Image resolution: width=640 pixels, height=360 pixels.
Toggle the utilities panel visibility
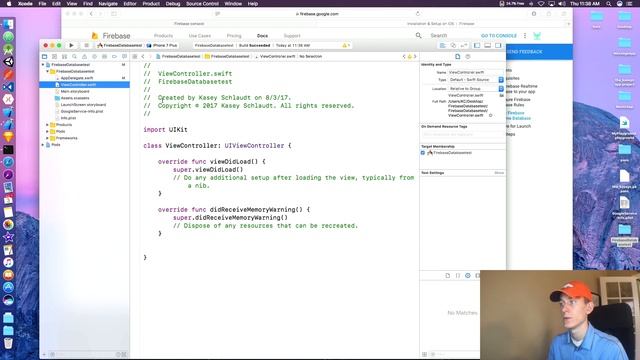tap(498, 45)
